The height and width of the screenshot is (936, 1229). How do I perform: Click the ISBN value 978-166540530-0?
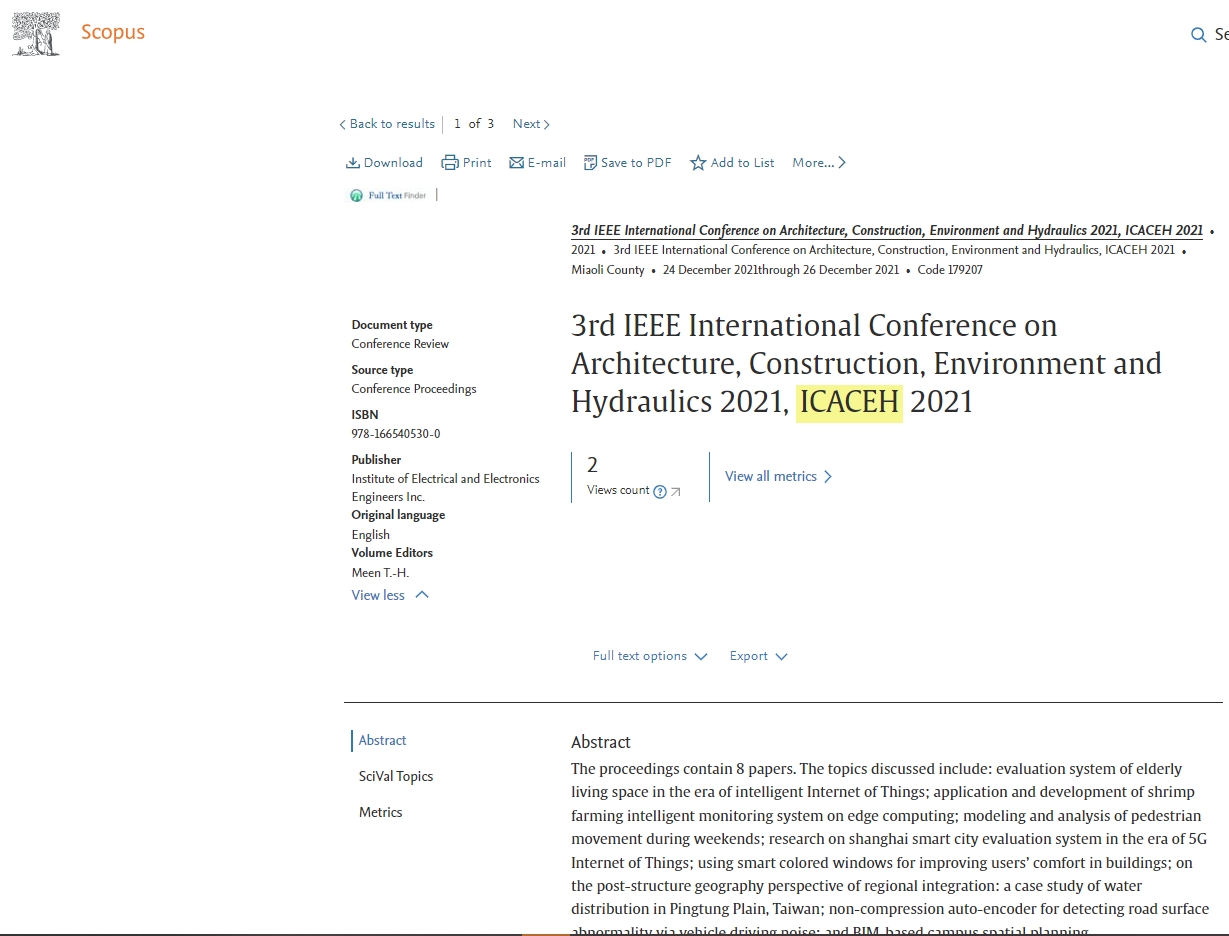click(x=396, y=434)
